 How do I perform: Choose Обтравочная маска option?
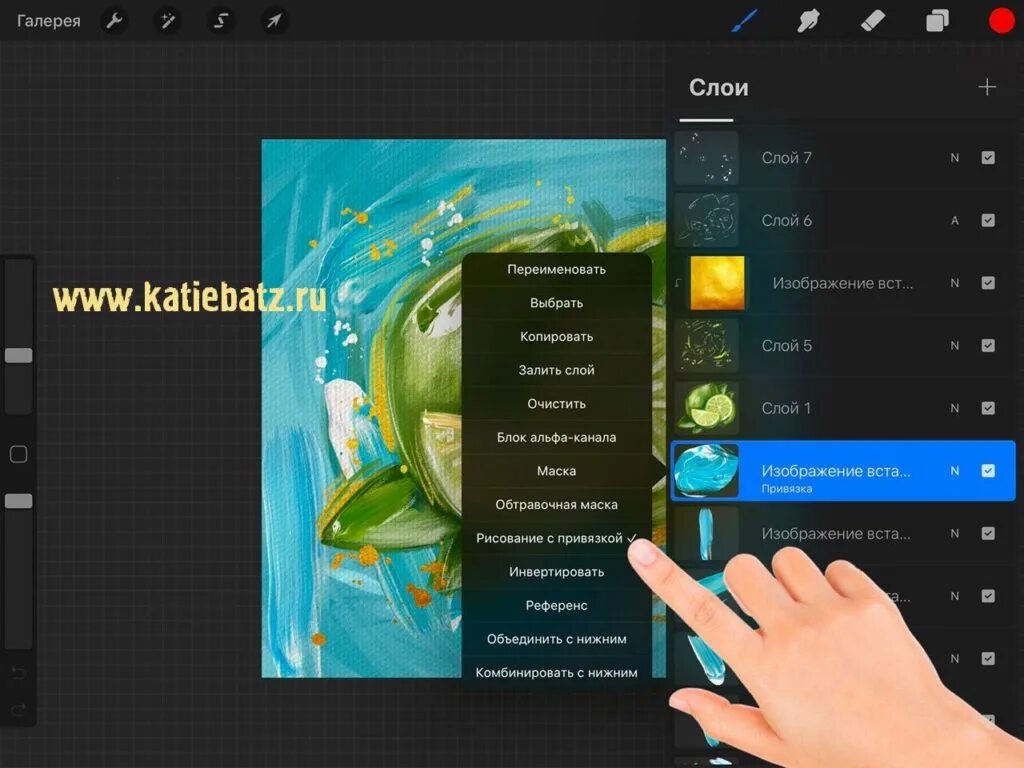point(556,505)
